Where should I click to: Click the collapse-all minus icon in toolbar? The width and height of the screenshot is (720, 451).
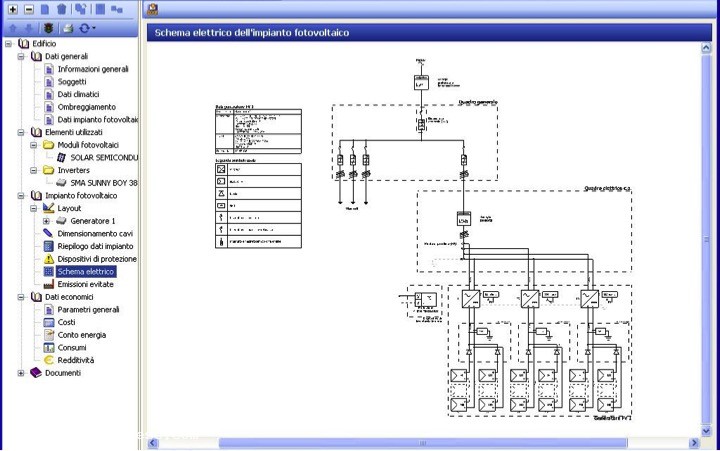pos(28,9)
